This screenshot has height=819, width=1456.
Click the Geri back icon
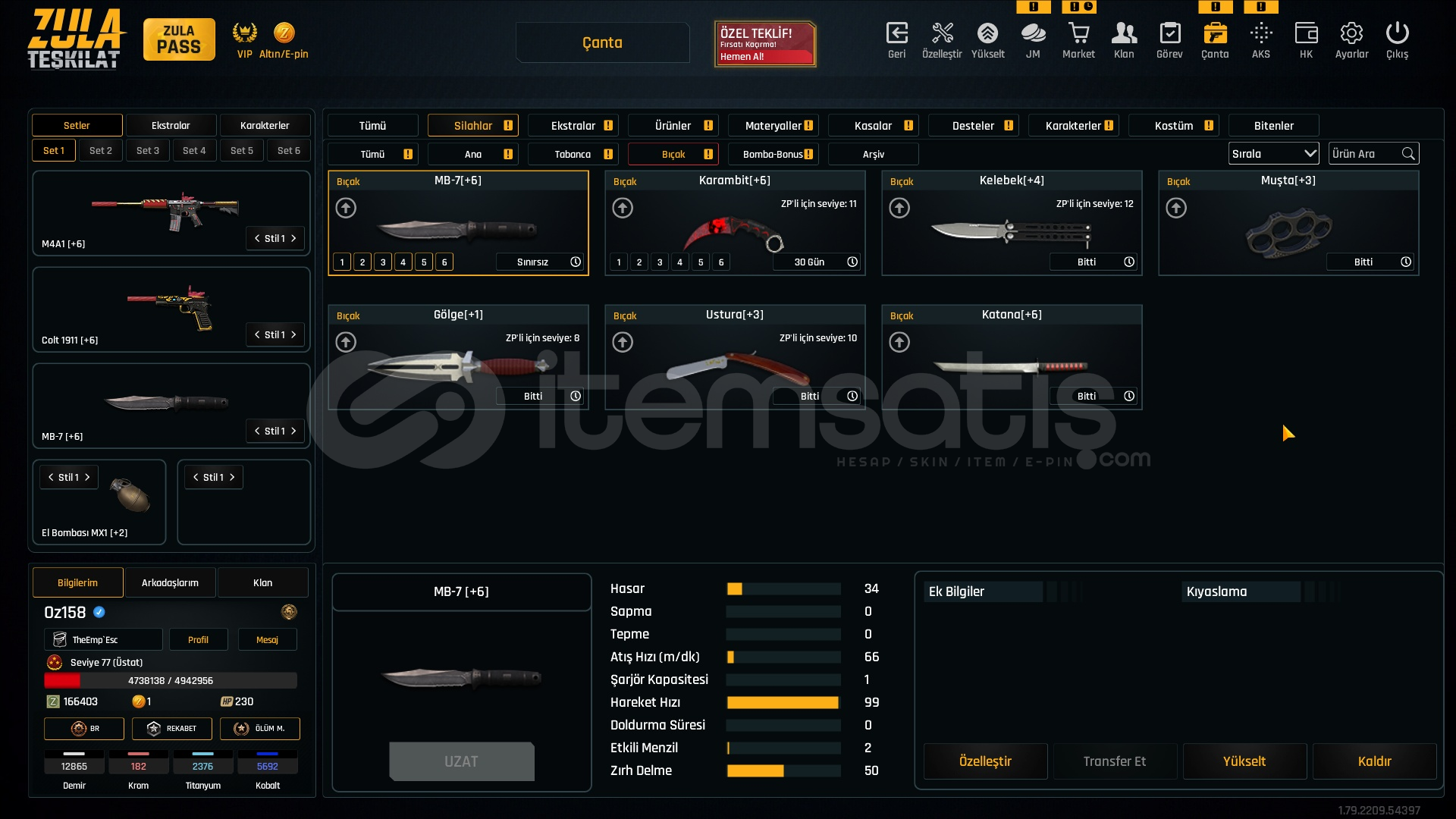(896, 34)
